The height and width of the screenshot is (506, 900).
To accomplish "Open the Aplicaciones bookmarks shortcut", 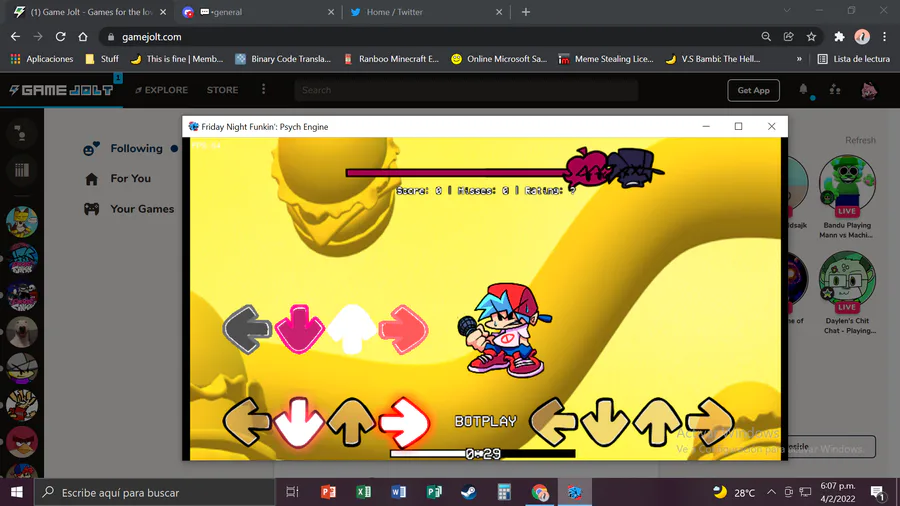I will coord(42,59).
